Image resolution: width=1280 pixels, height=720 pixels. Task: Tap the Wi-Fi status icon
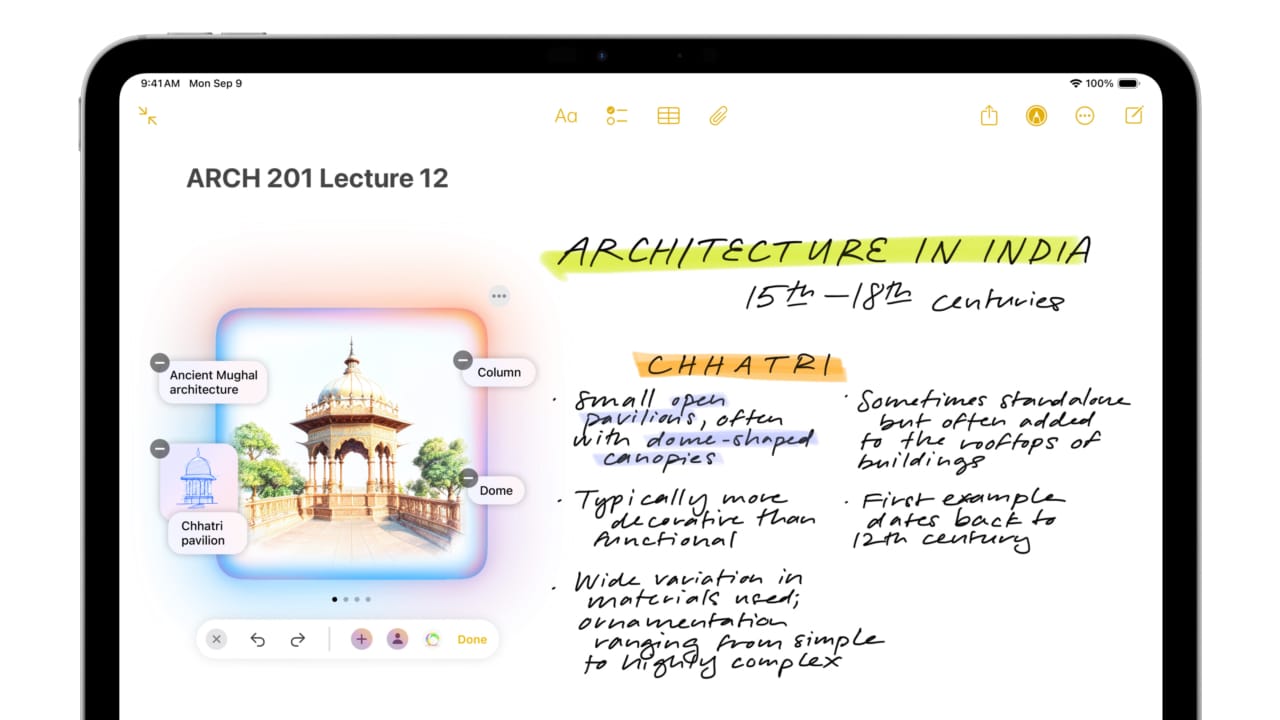(x=1076, y=83)
